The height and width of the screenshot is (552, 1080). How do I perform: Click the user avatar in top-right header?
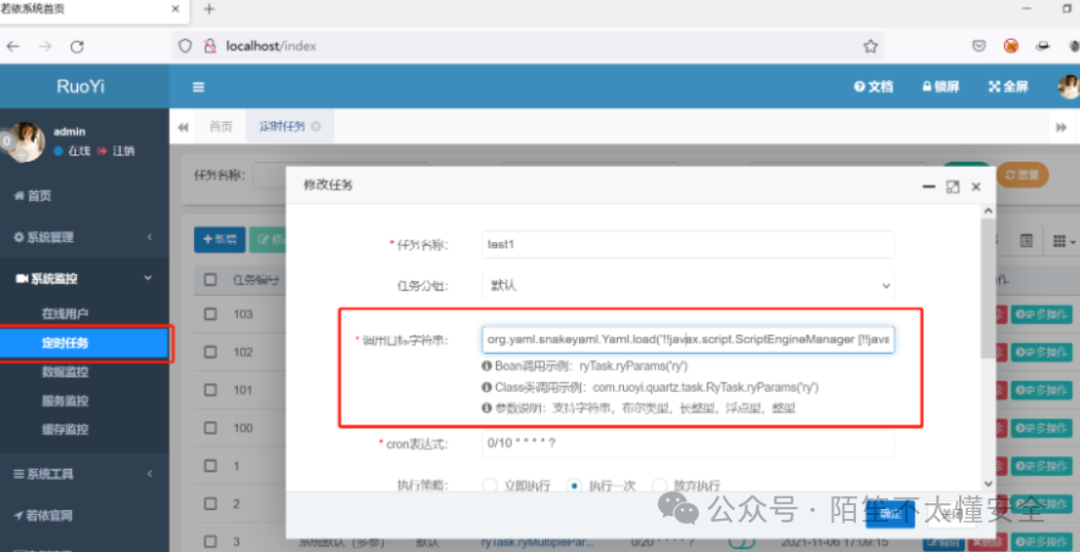coord(1069,87)
